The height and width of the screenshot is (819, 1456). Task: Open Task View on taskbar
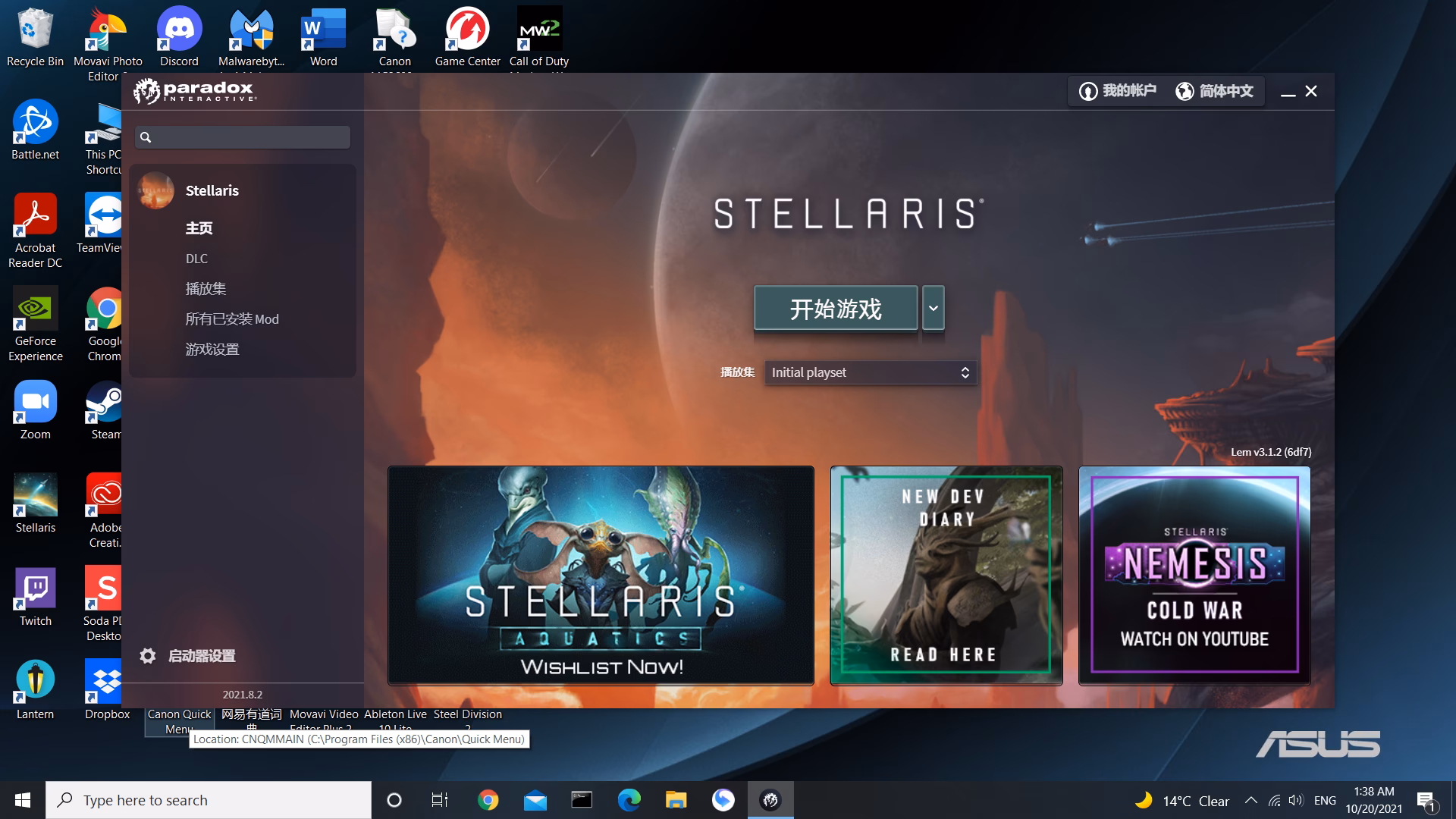tap(440, 800)
